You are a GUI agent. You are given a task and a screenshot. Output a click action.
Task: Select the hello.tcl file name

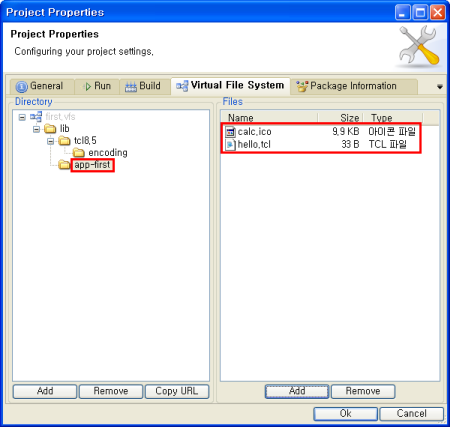pos(254,145)
